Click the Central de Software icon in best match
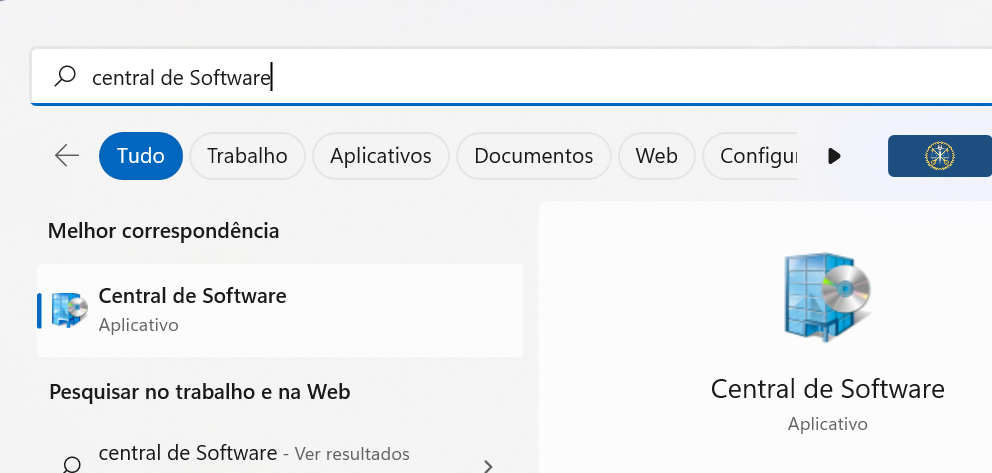This screenshot has width=992, height=473. point(69,310)
